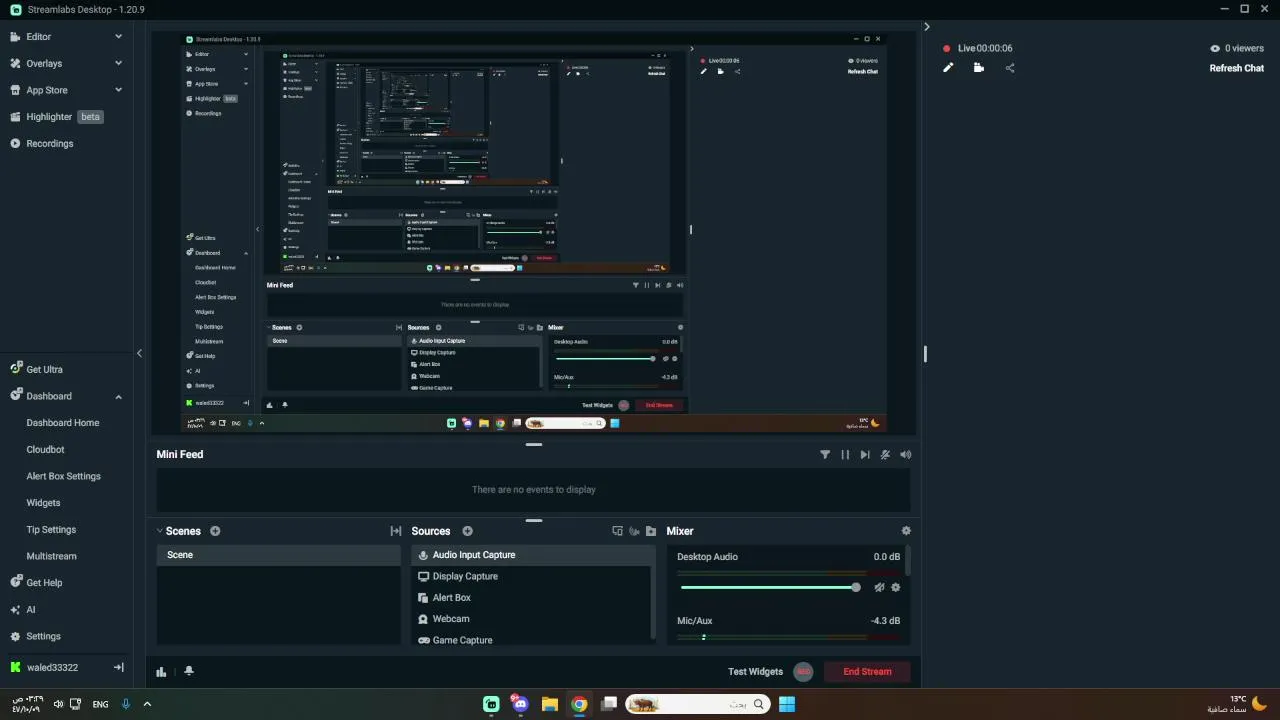
Task: Add a source folder icon
Action: click(651, 531)
